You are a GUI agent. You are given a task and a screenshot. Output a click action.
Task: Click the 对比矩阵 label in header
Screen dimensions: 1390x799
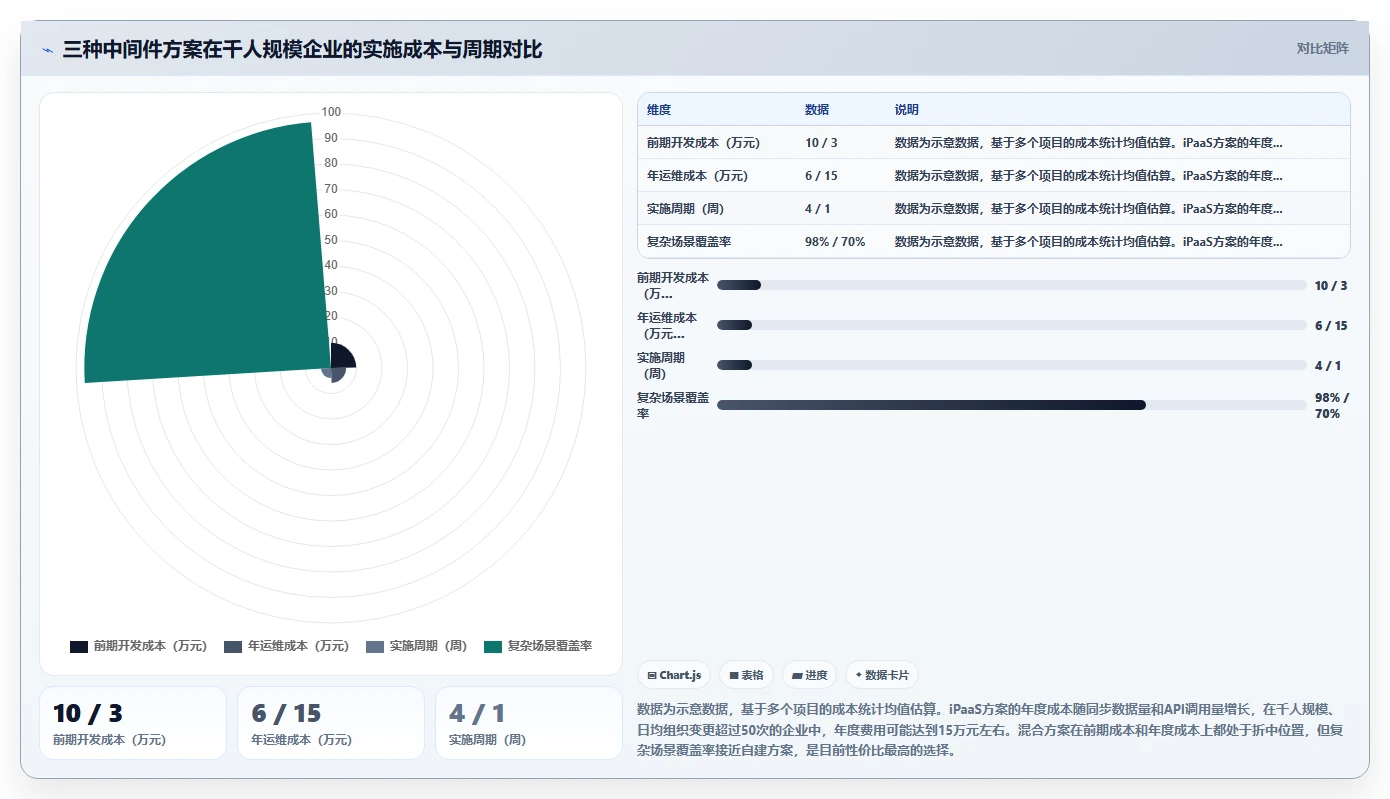pyautogui.click(x=1322, y=49)
